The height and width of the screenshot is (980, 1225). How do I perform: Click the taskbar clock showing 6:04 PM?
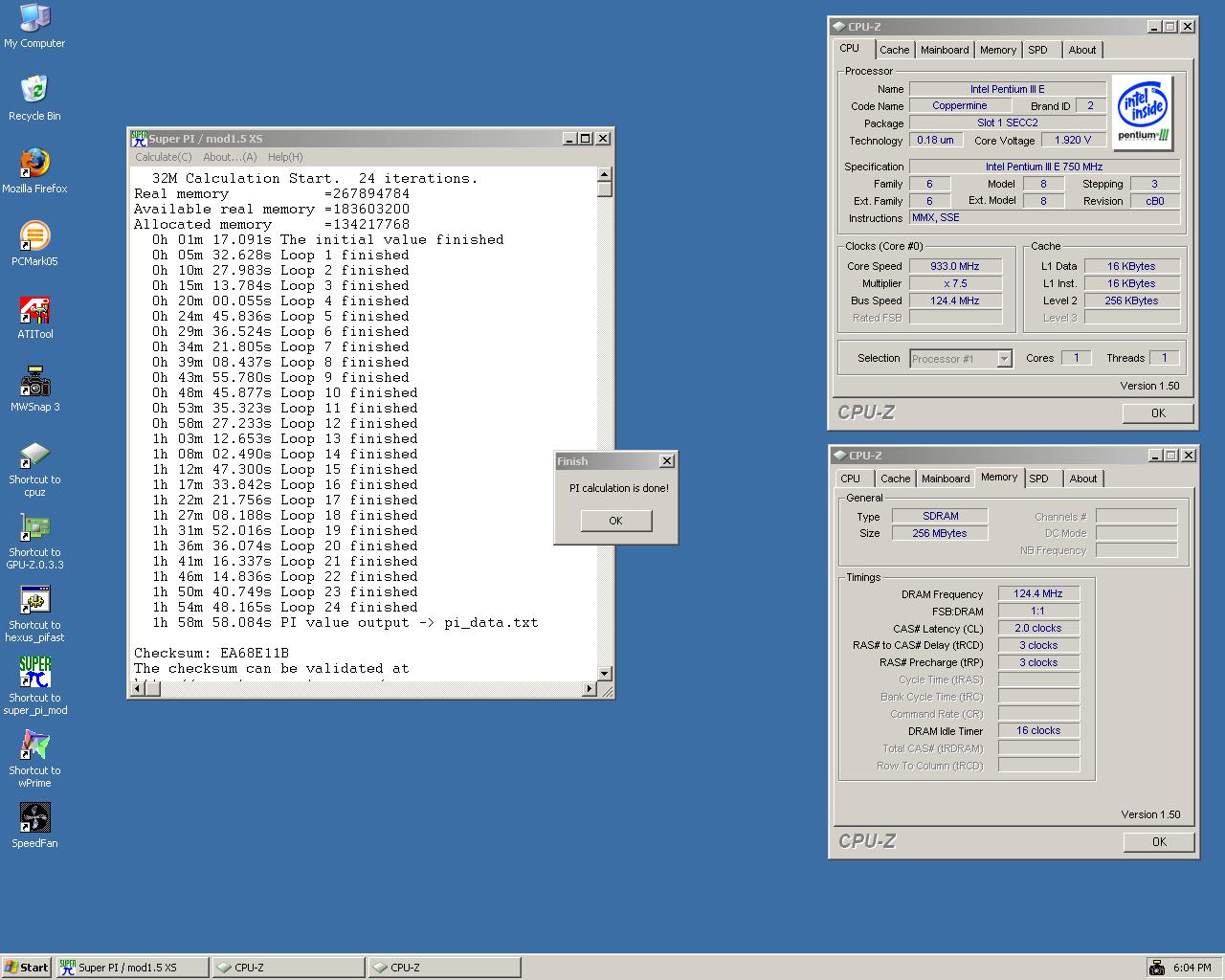1192,968
